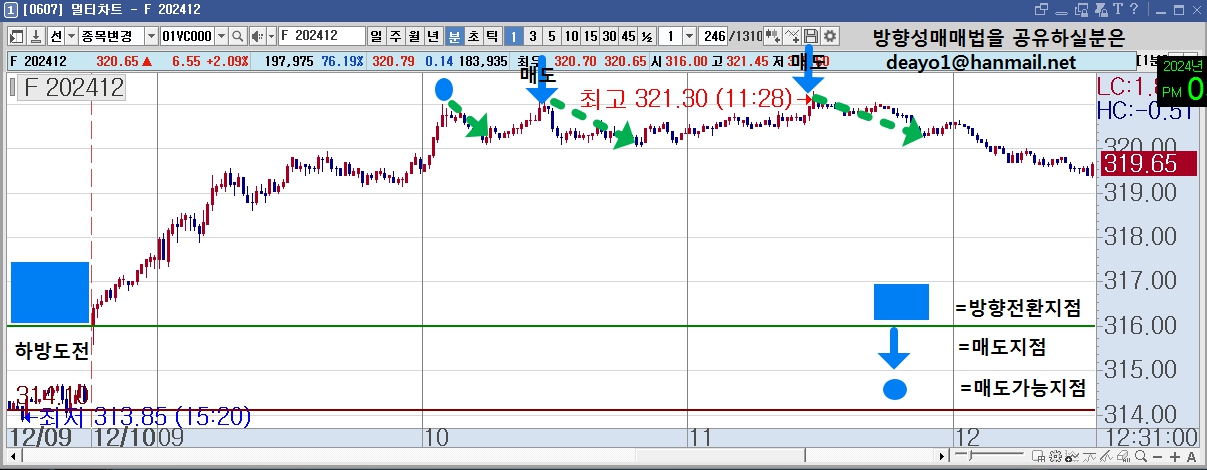Switch to daily period 일

tap(376, 36)
